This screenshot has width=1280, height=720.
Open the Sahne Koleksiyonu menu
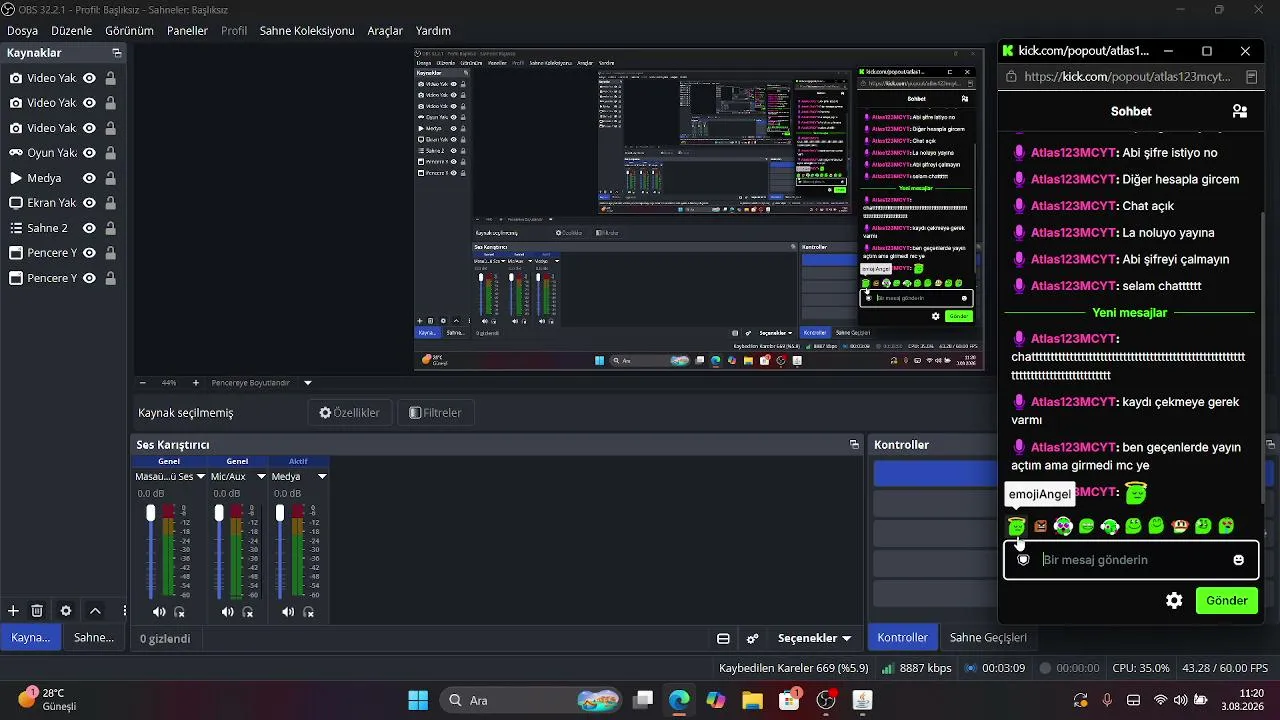point(307,31)
